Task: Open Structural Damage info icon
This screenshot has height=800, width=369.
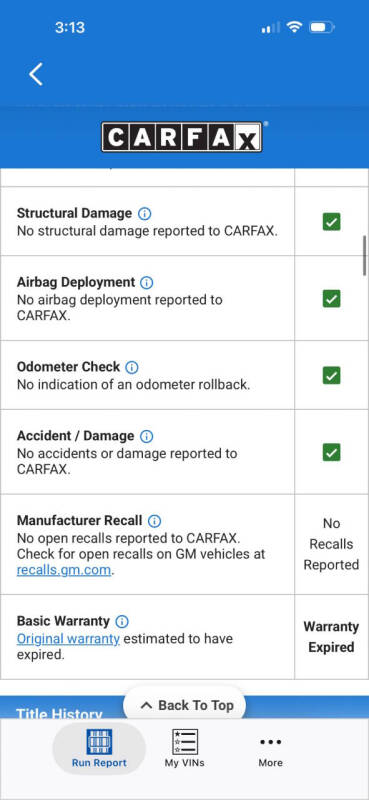Action: pos(144,214)
